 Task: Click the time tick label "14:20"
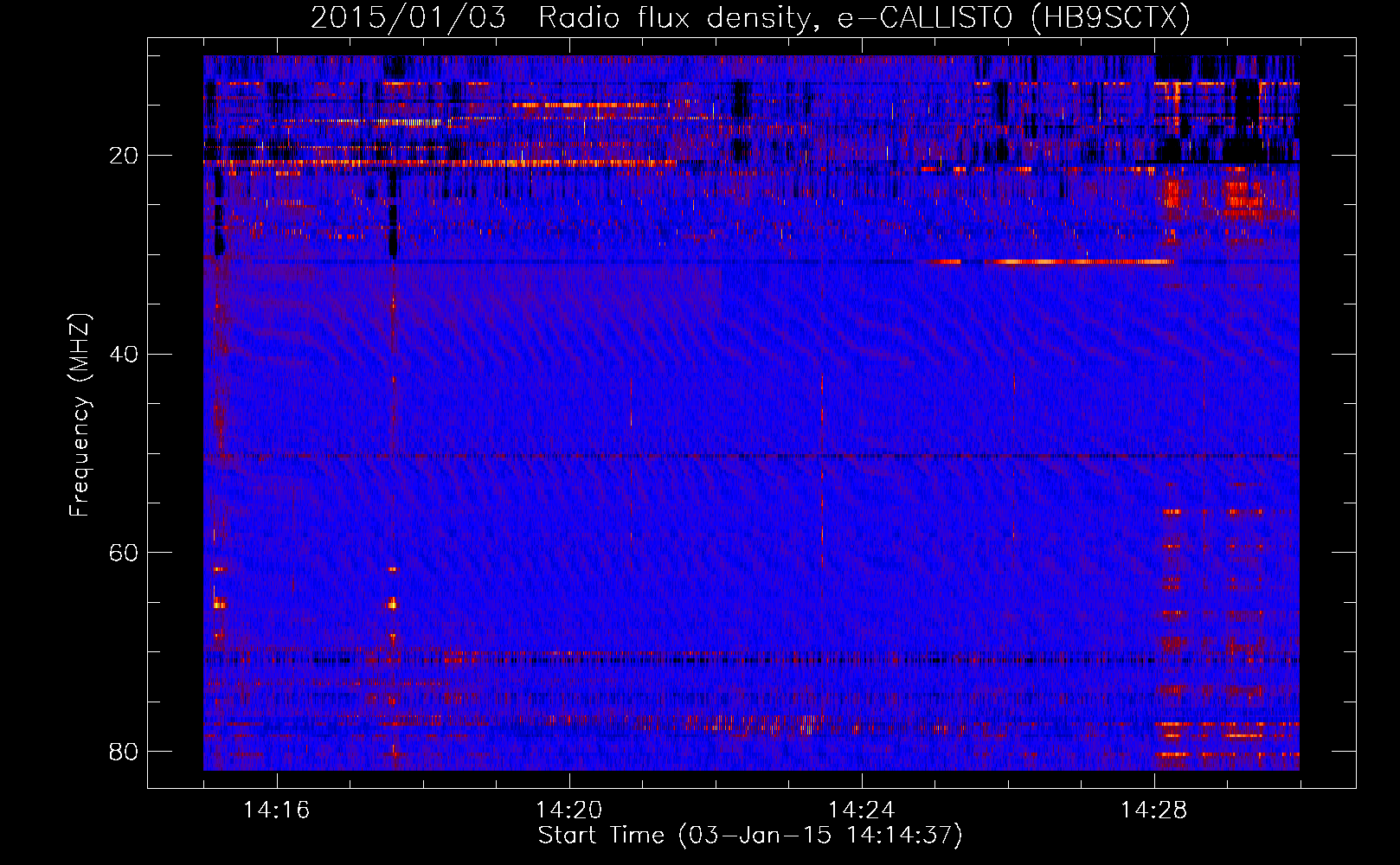coord(569,811)
